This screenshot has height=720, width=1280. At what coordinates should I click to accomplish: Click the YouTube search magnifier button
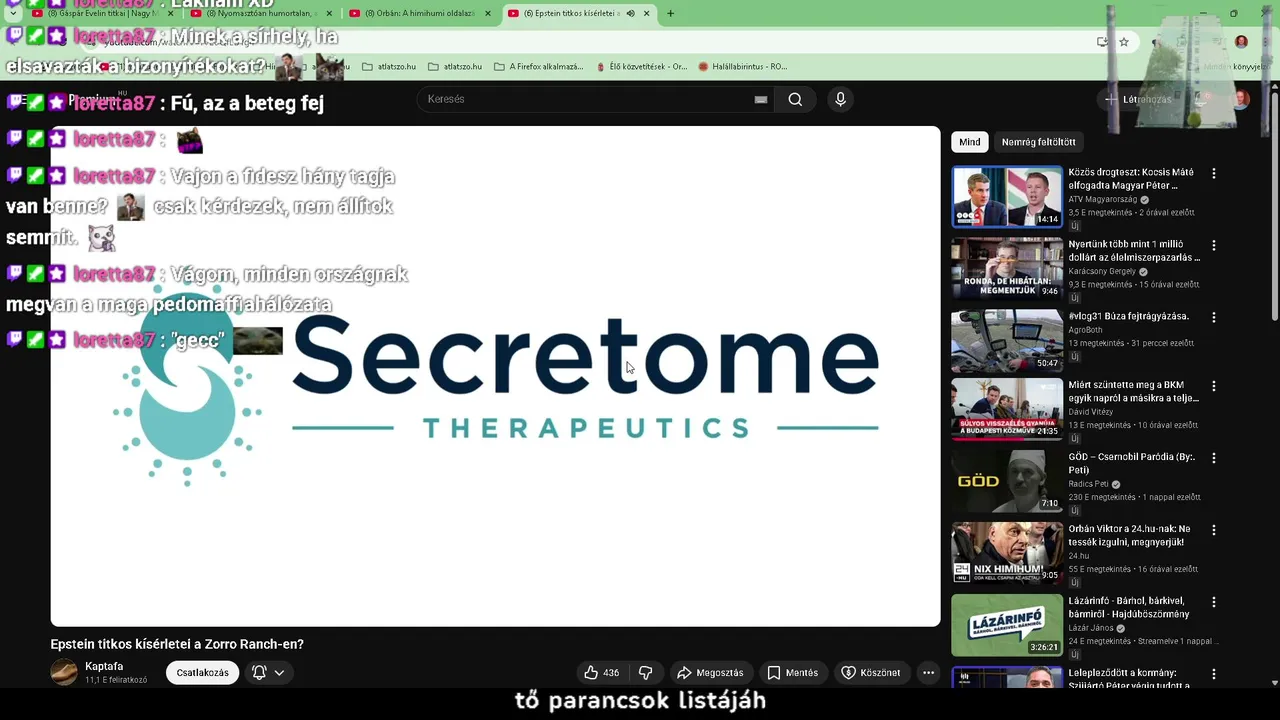pyautogui.click(x=795, y=99)
